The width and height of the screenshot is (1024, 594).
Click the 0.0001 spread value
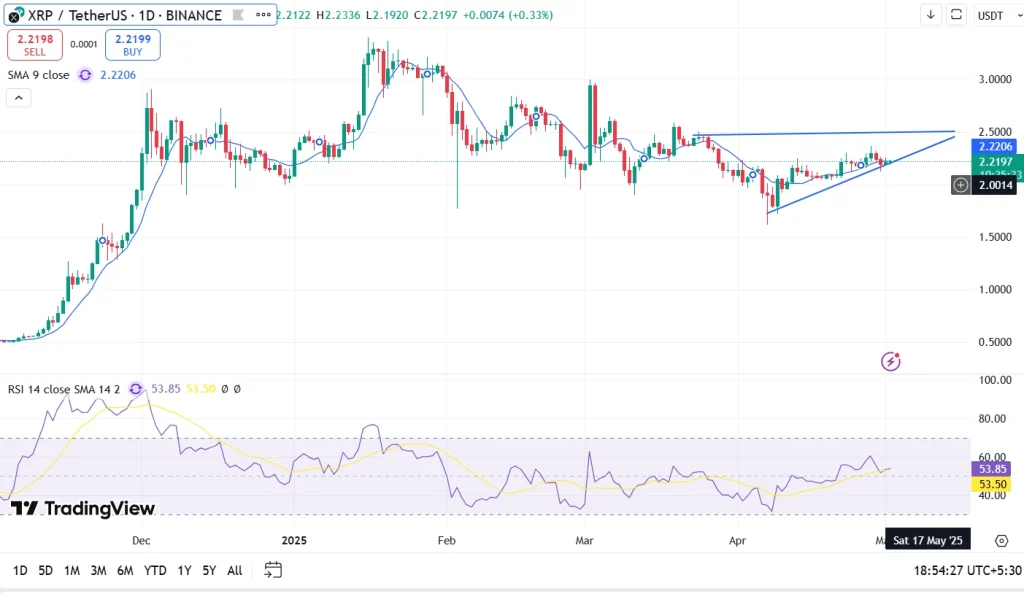coord(84,44)
